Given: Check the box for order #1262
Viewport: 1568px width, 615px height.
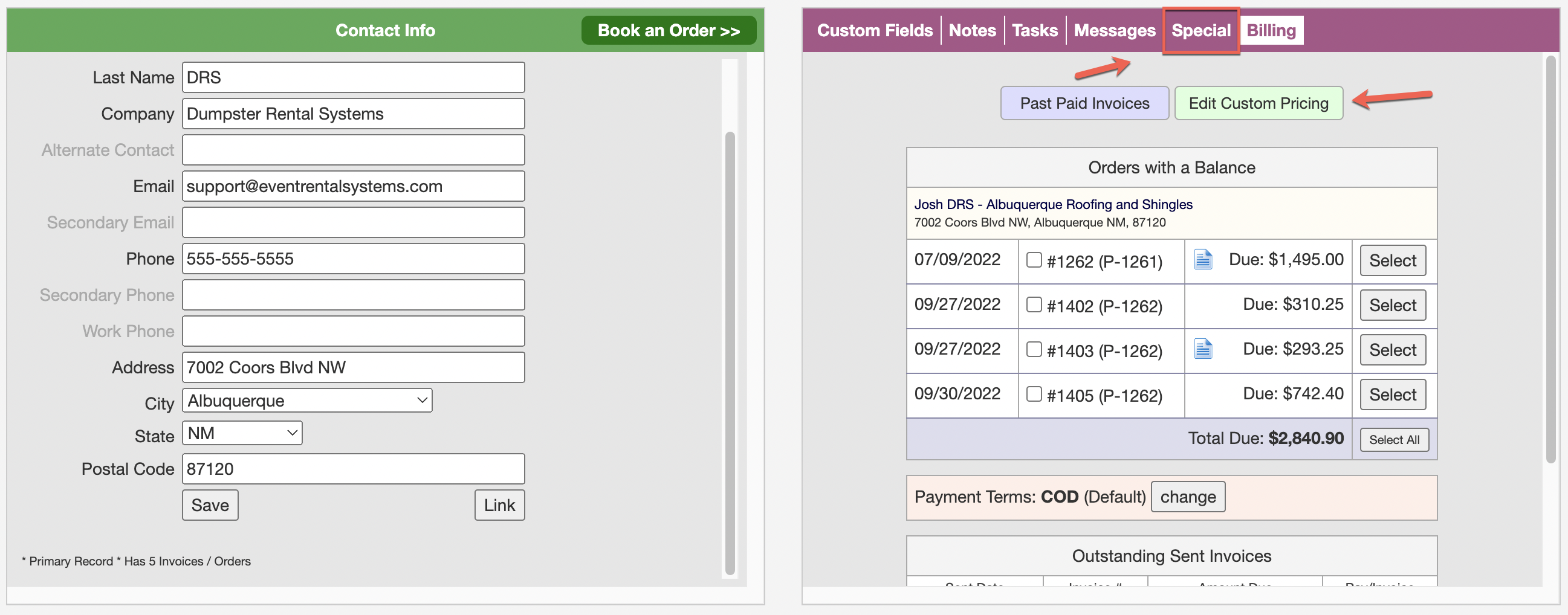Looking at the screenshot, I should pyautogui.click(x=1034, y=260).
